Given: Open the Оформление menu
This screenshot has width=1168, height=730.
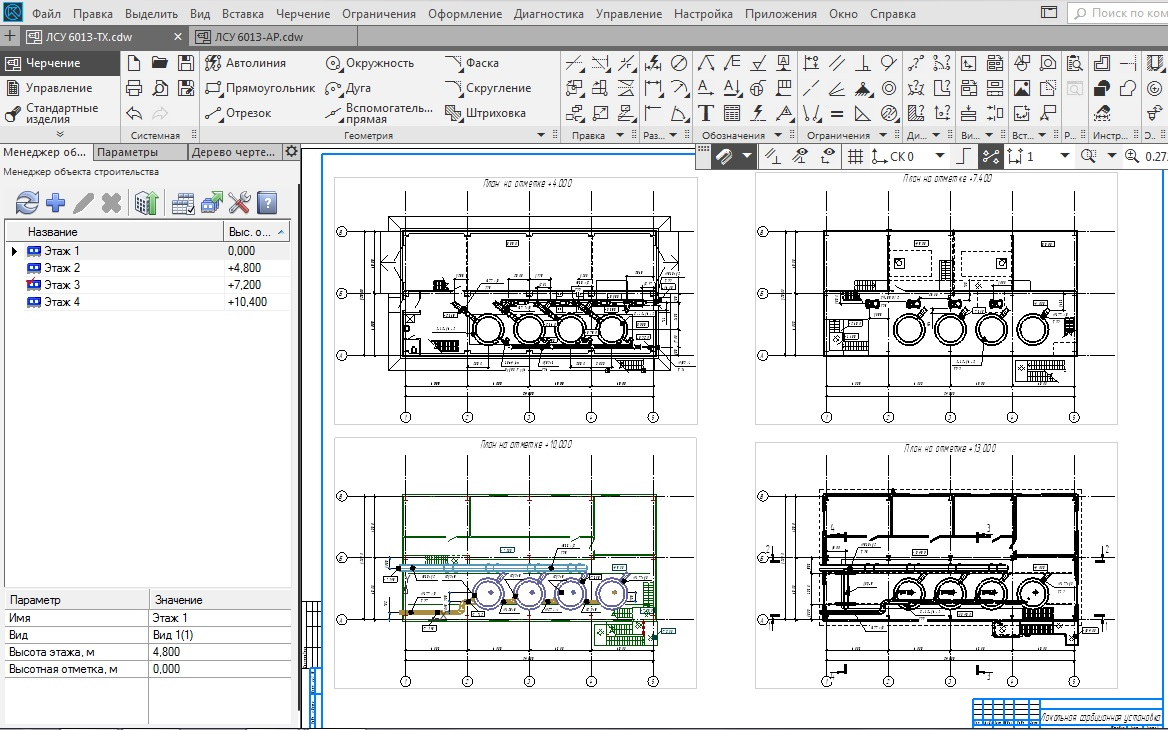Looking at the screenshot, I should pos(464,14).
